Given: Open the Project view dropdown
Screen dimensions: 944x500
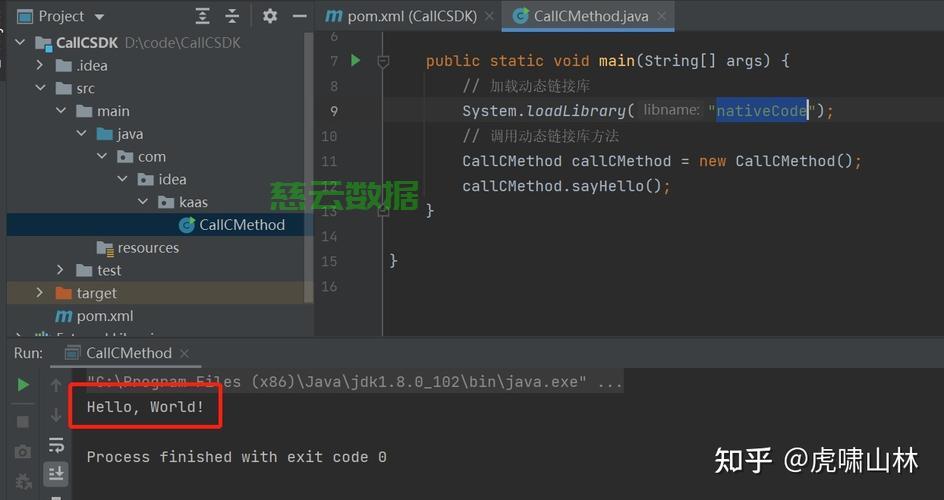Looking at the screenshot, I should click(99, 17).
